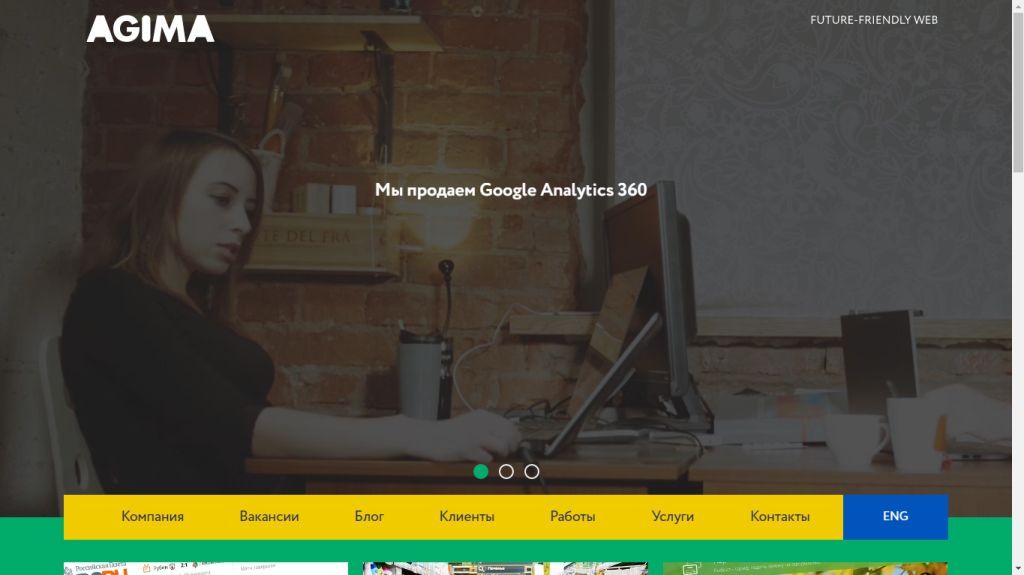Viewport: 1024px width, 575px height.
Task: Open the green project thumbnail on the right
Action: tap(805, 568)
